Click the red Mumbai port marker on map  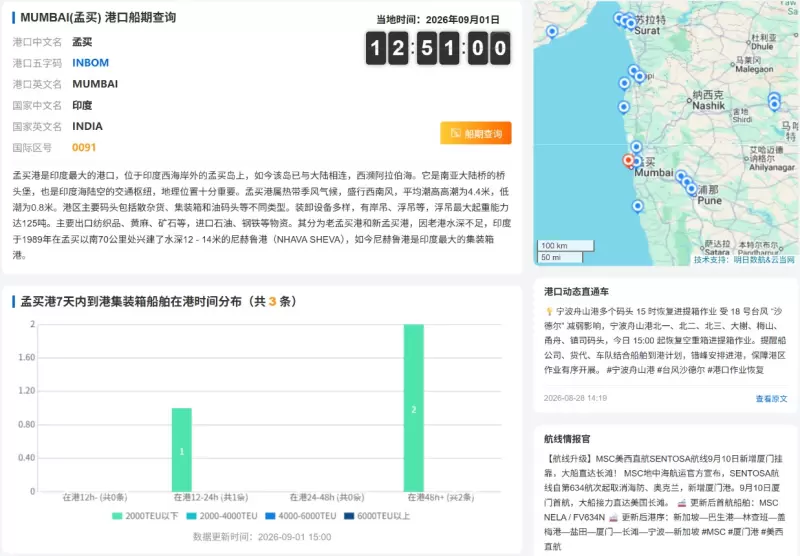click(x=629, y=161)
